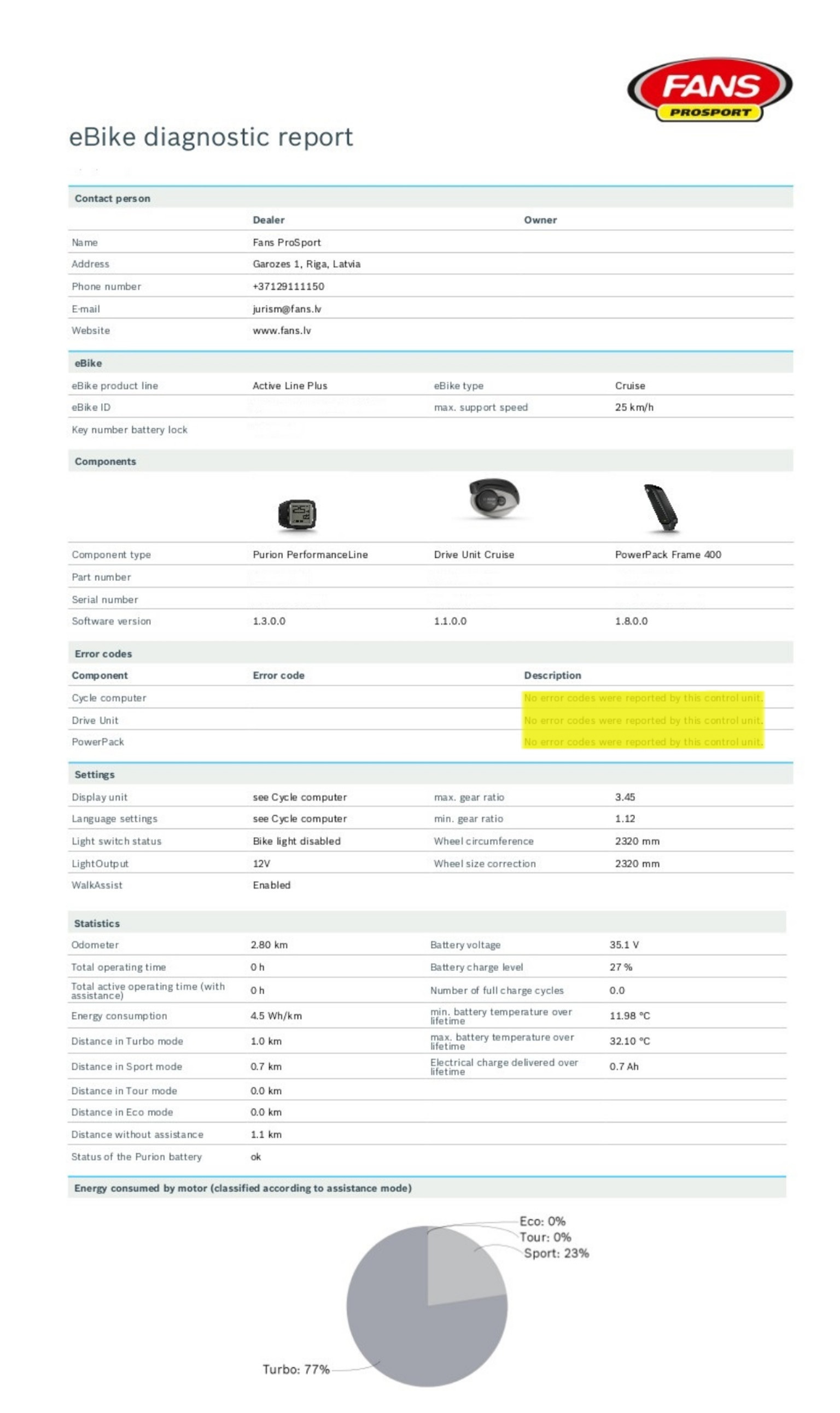Image resolution: width=840 pixels, height=1413 pixels.
Task: Click software version 1.3.0.0
Action: point(269,621)
